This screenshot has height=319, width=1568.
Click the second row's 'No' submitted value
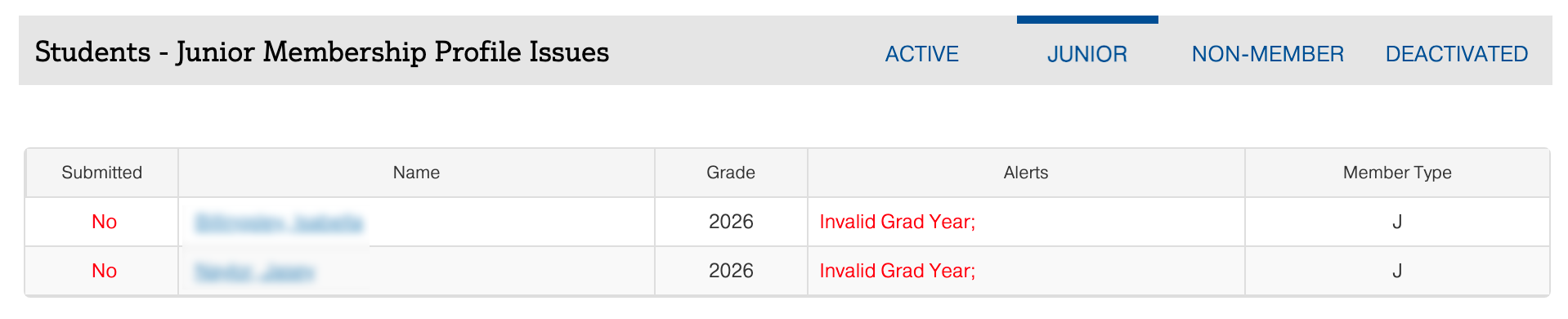(x=104, y=271)
